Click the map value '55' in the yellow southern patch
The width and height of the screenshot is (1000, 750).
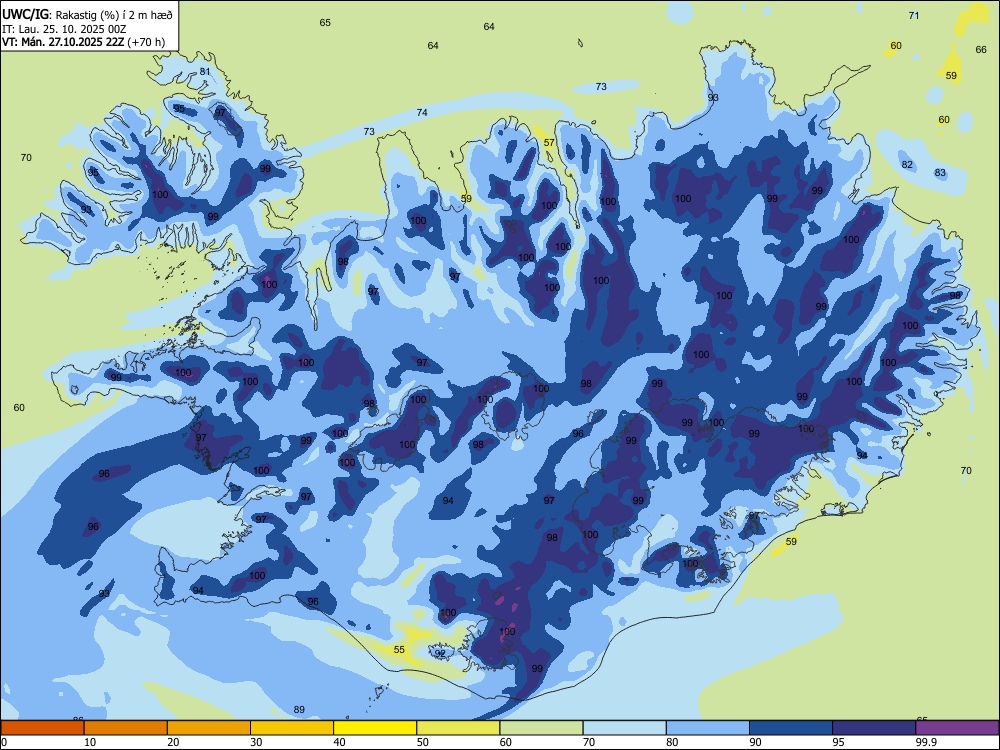[399, 650]
